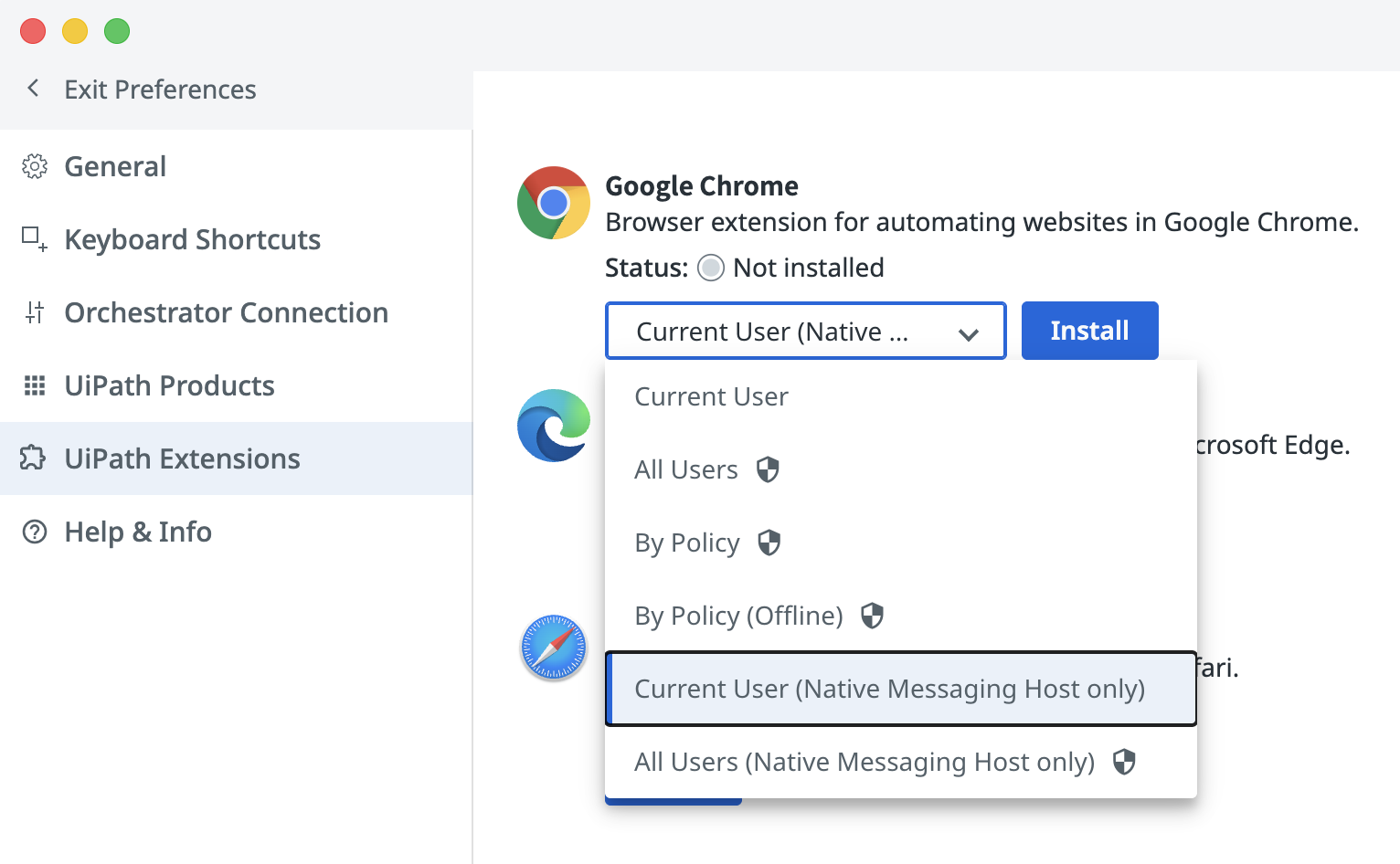
Task: Click the back chevron beside Exit Preferences
Action: tap(33, 89)
